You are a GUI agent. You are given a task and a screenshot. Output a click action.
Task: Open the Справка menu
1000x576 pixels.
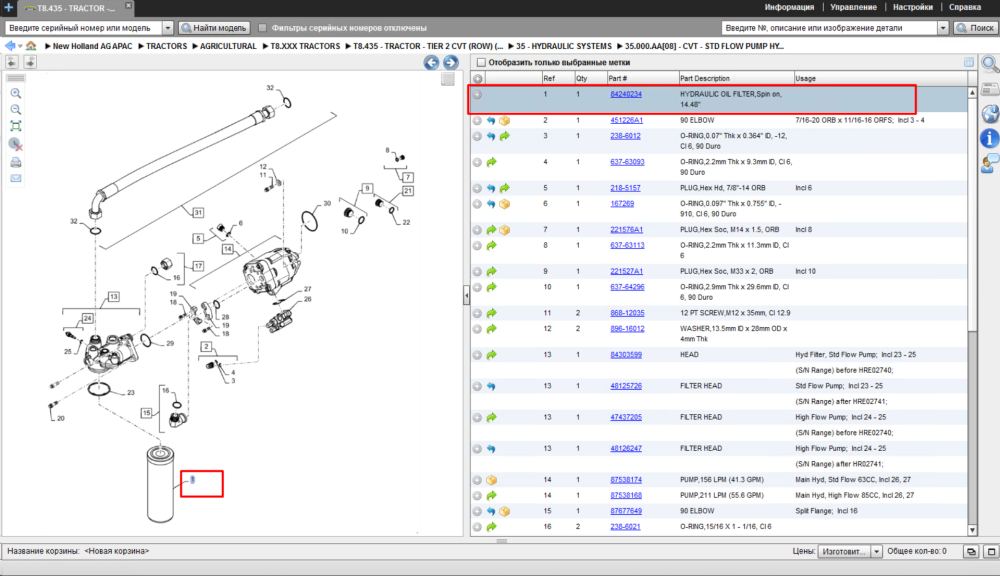(965, 7)
